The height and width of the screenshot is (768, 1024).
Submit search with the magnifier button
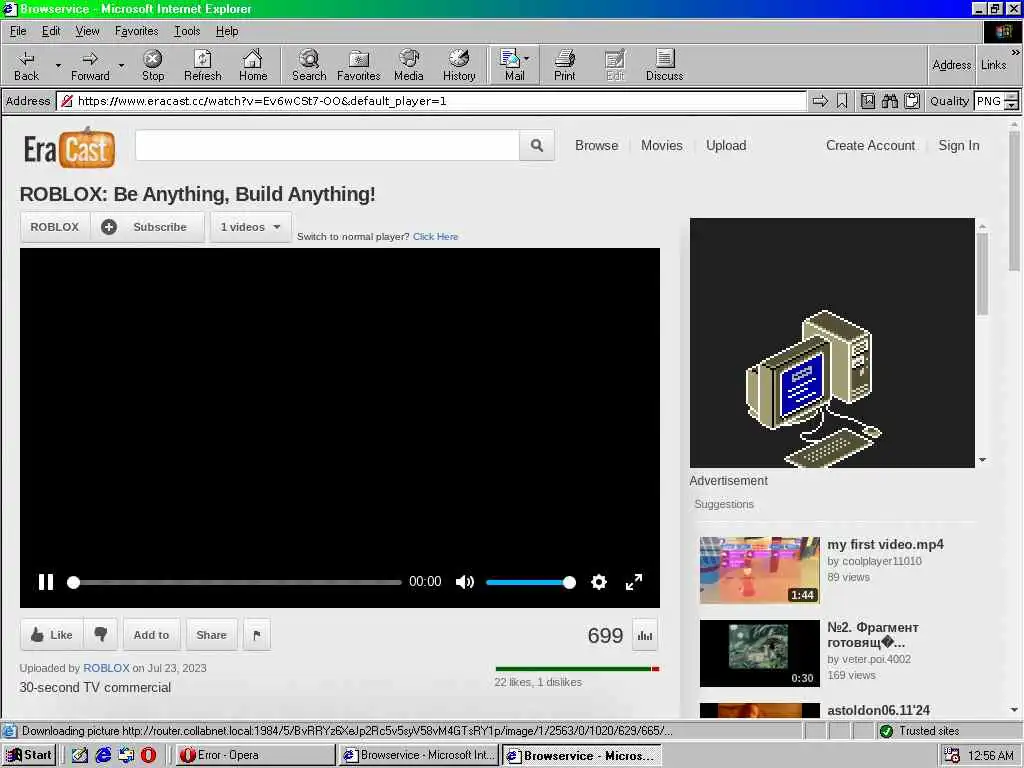(537, 146)
